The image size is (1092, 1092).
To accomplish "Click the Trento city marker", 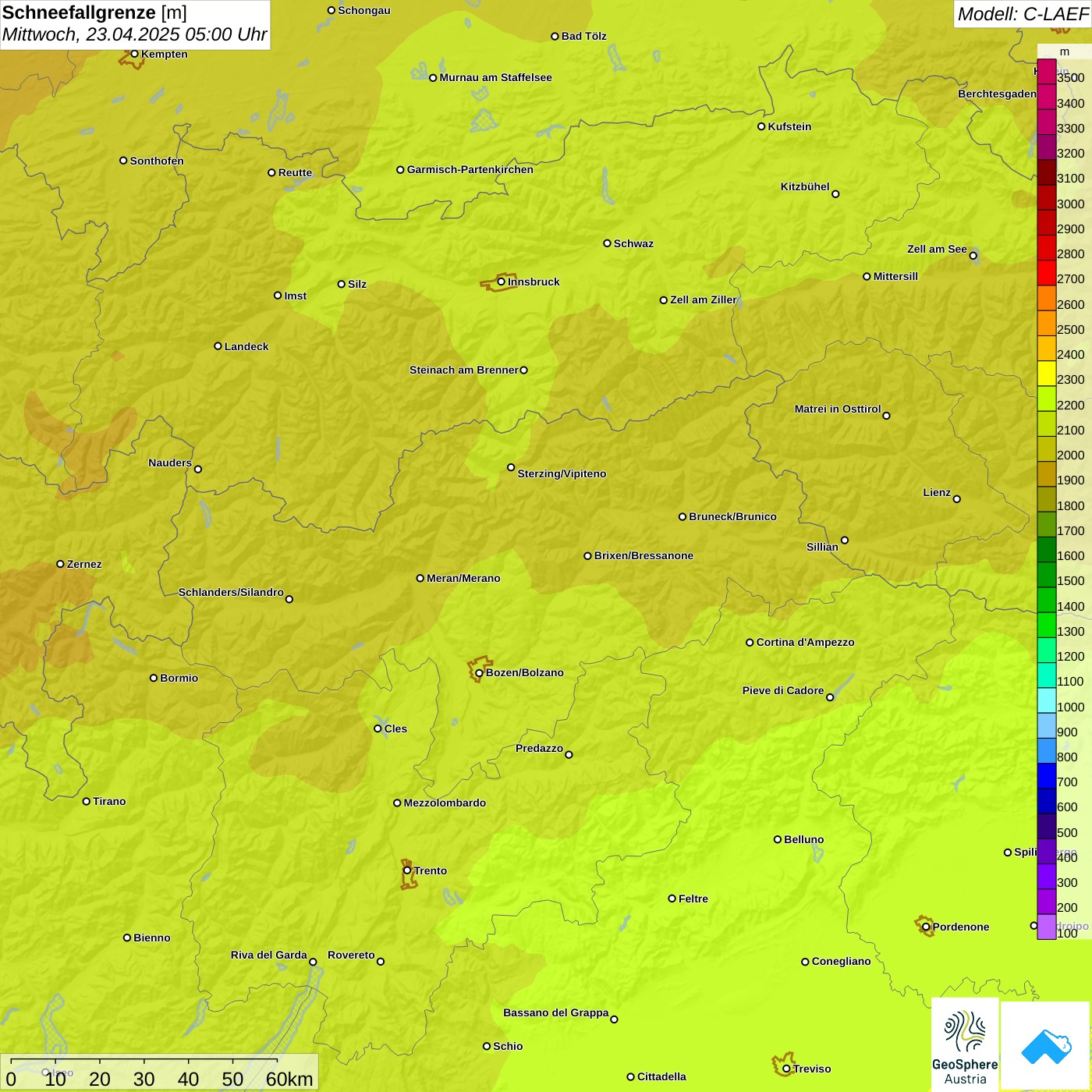I will point(407,870).
